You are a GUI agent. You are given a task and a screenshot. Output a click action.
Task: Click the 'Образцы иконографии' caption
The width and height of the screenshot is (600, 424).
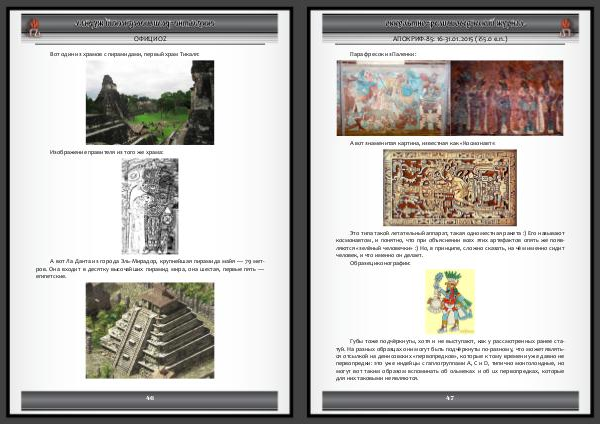(375, 263)
